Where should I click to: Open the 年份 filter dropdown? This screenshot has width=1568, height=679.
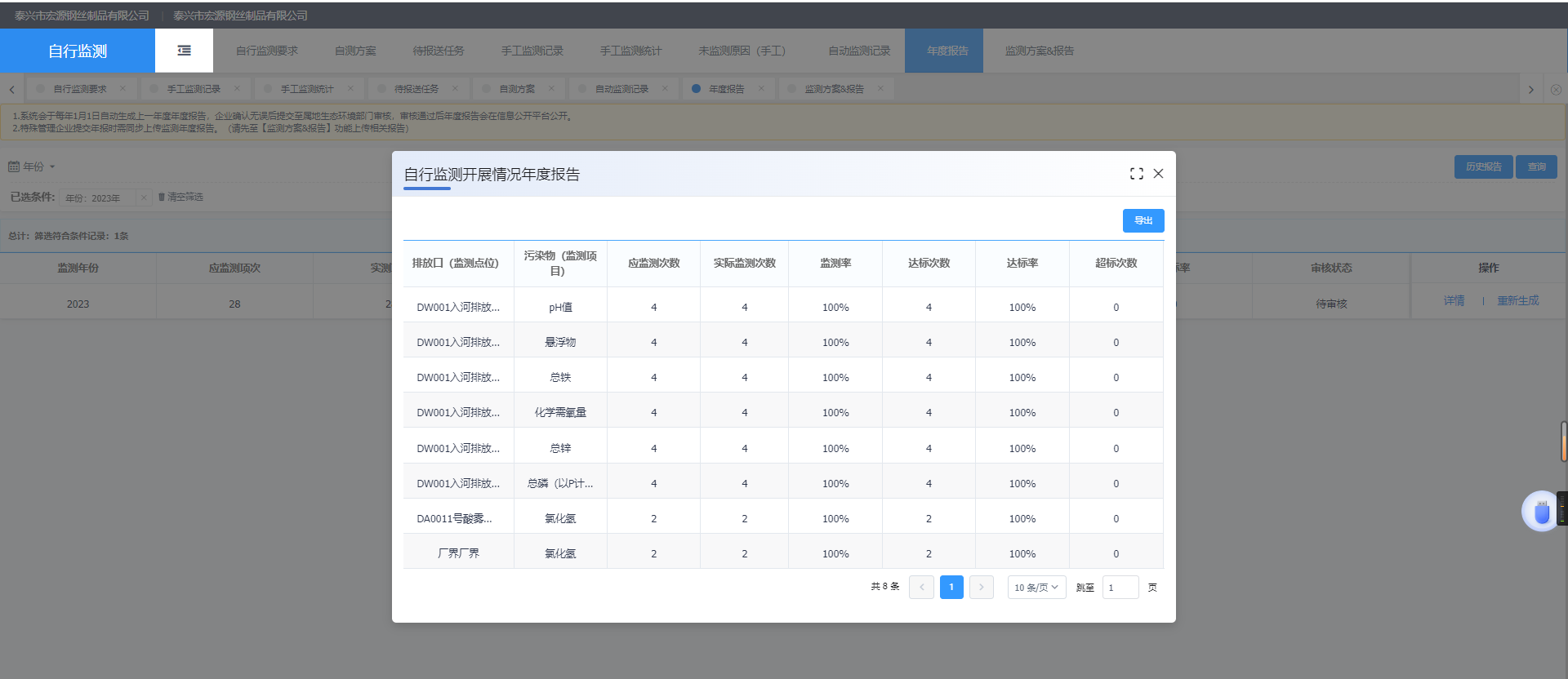click(x=33, y=166)
